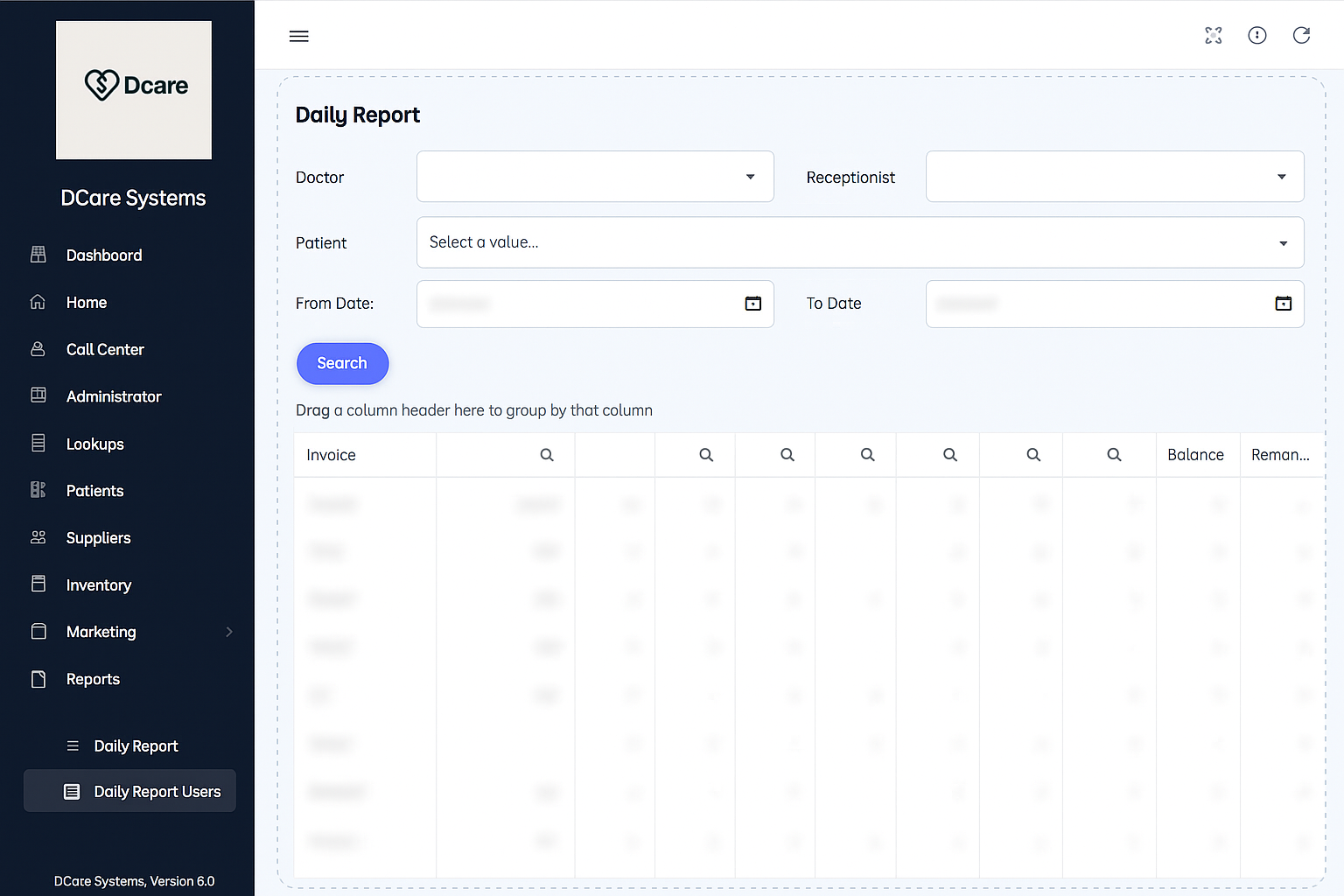Click the search icon beside Invoice column
Screen dimensions: 1344x896
(547, 455)
